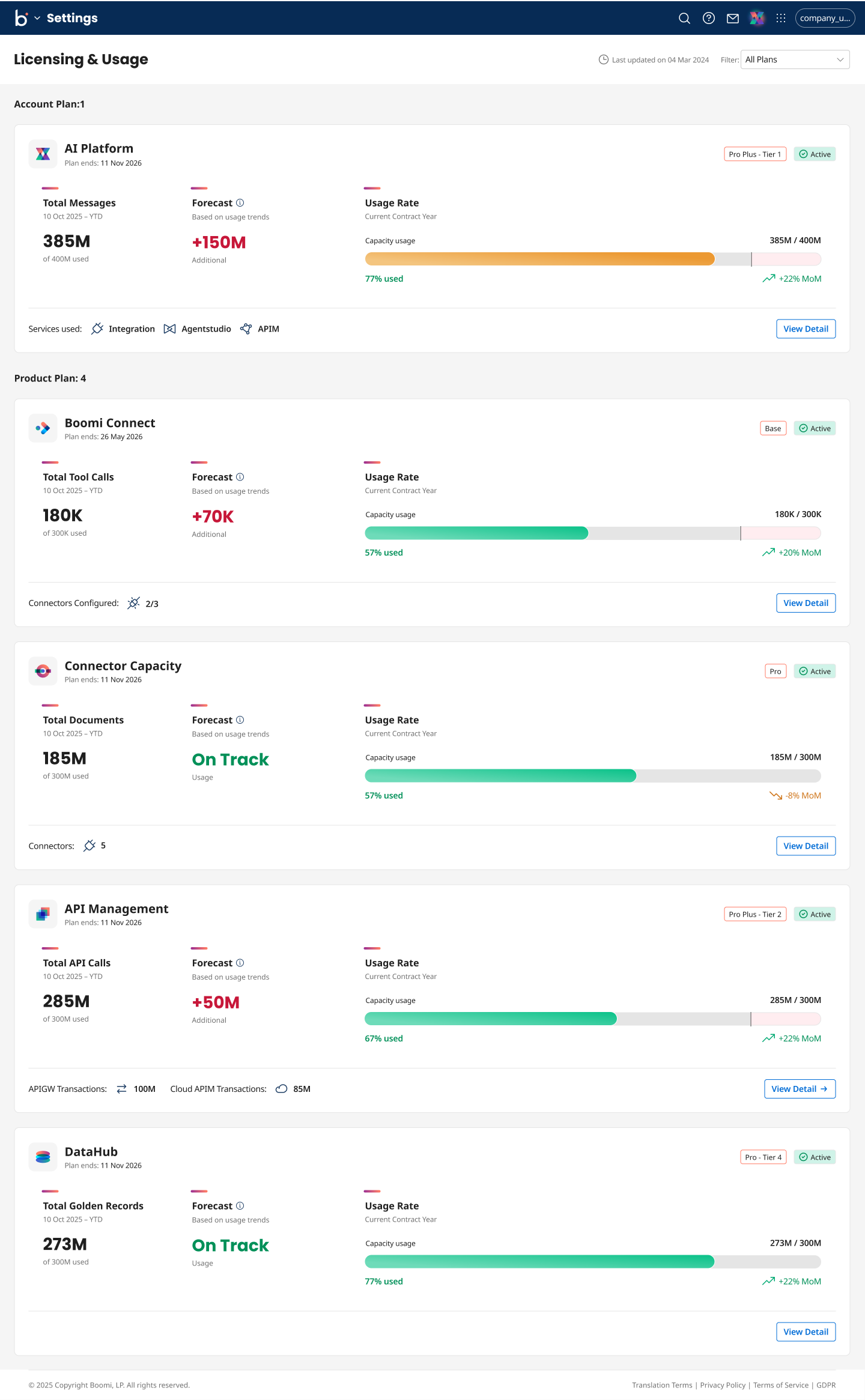Click the clock icon beside Last updated
Screen dimensions: 865x1400
coord(604,59)
